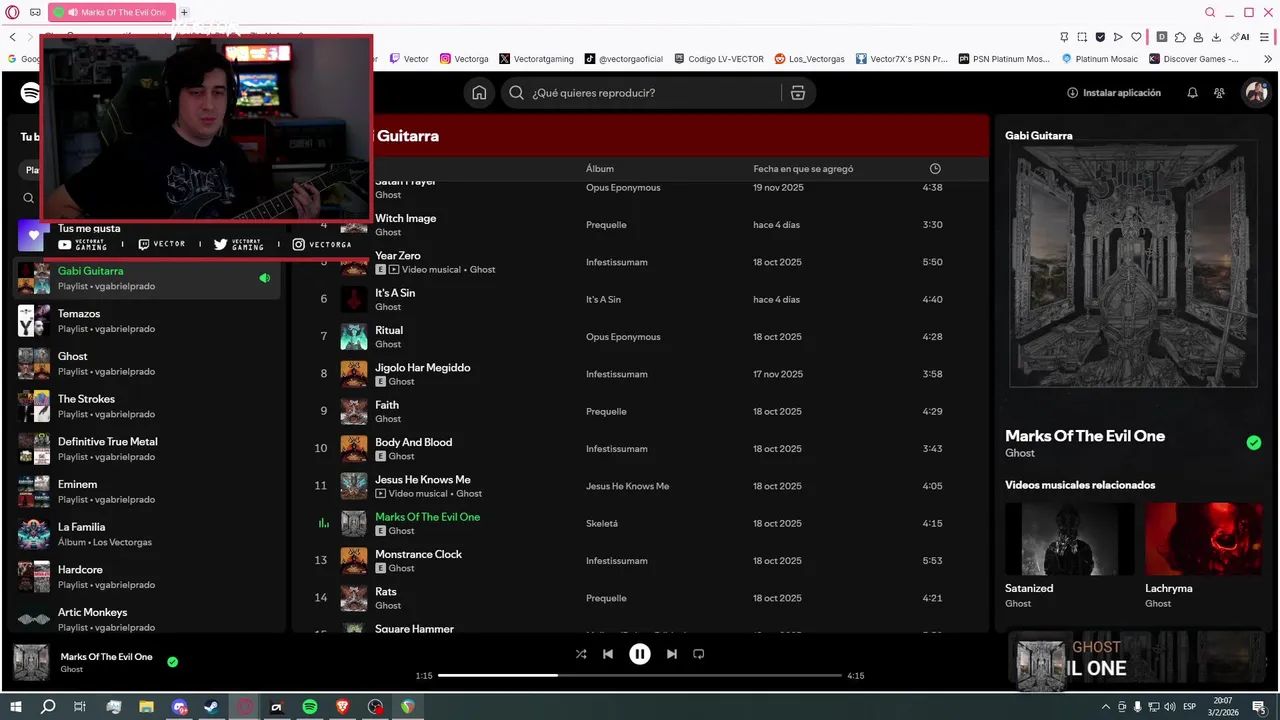Open now playing album thumbnail in the bottom bar
Viewport: 1280px width, 720px height.
tap(31, 662)
